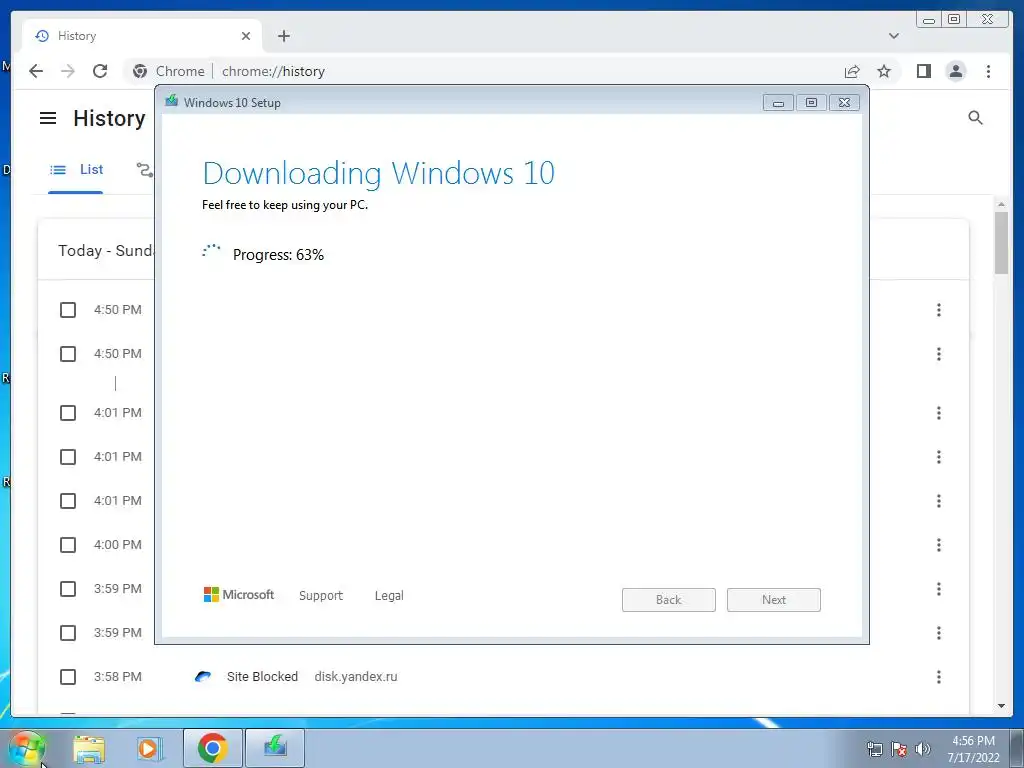
Task: Click the Next button in Windows 10 Setup
Action: click(x=774, y=600)
